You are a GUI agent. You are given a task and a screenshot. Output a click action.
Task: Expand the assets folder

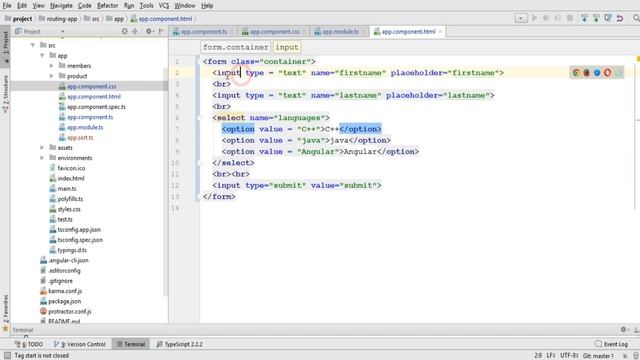tap(42, 147)
